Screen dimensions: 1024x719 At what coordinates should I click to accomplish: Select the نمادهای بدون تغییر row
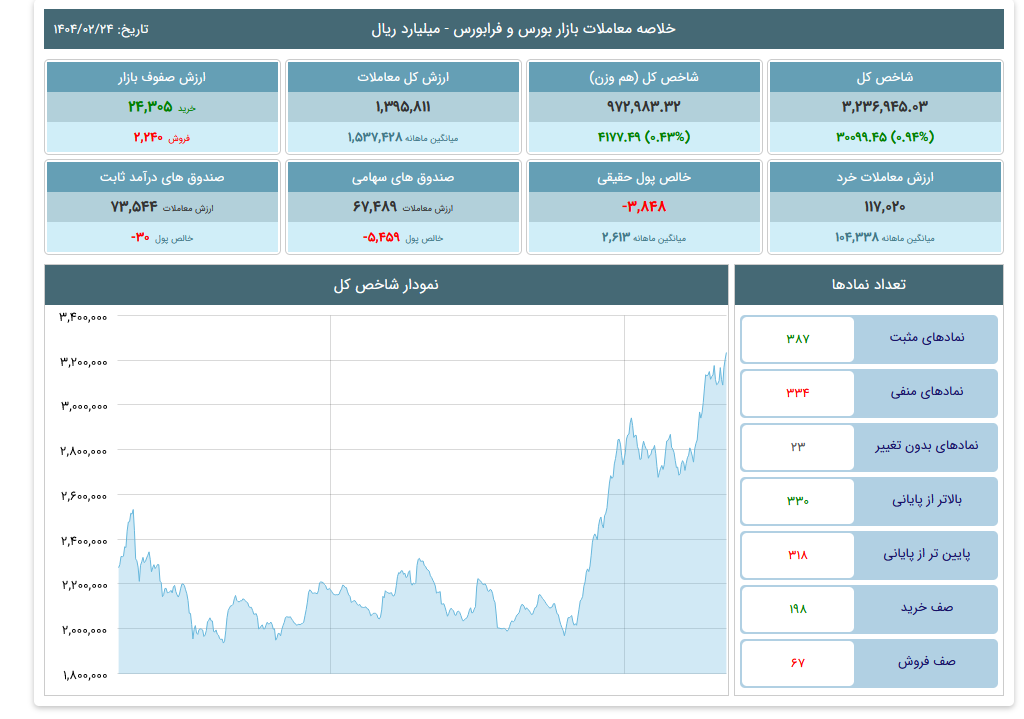click(x=869, y=447)
